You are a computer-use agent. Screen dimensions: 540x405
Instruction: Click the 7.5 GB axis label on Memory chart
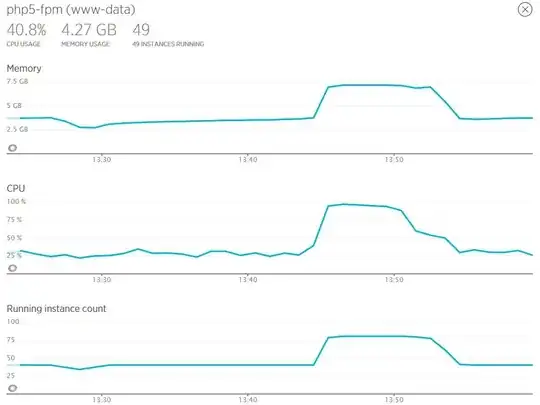[17, 82]
